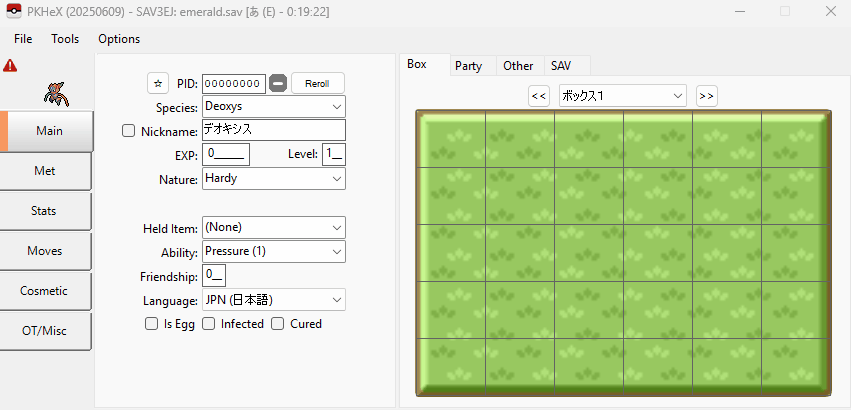The height and width of the screenshot is (410, 851).
Task: Toggle the shiny star button
Action: (158, 84)
